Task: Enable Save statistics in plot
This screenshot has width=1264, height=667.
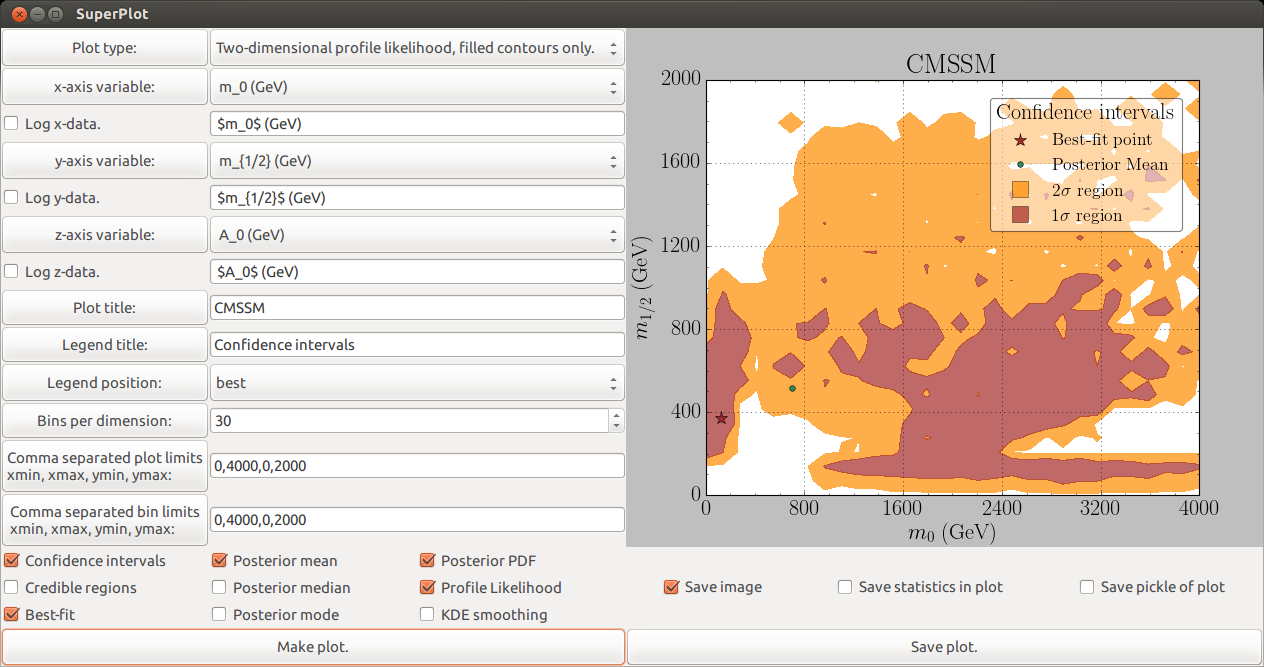Action: coord(846,587)
